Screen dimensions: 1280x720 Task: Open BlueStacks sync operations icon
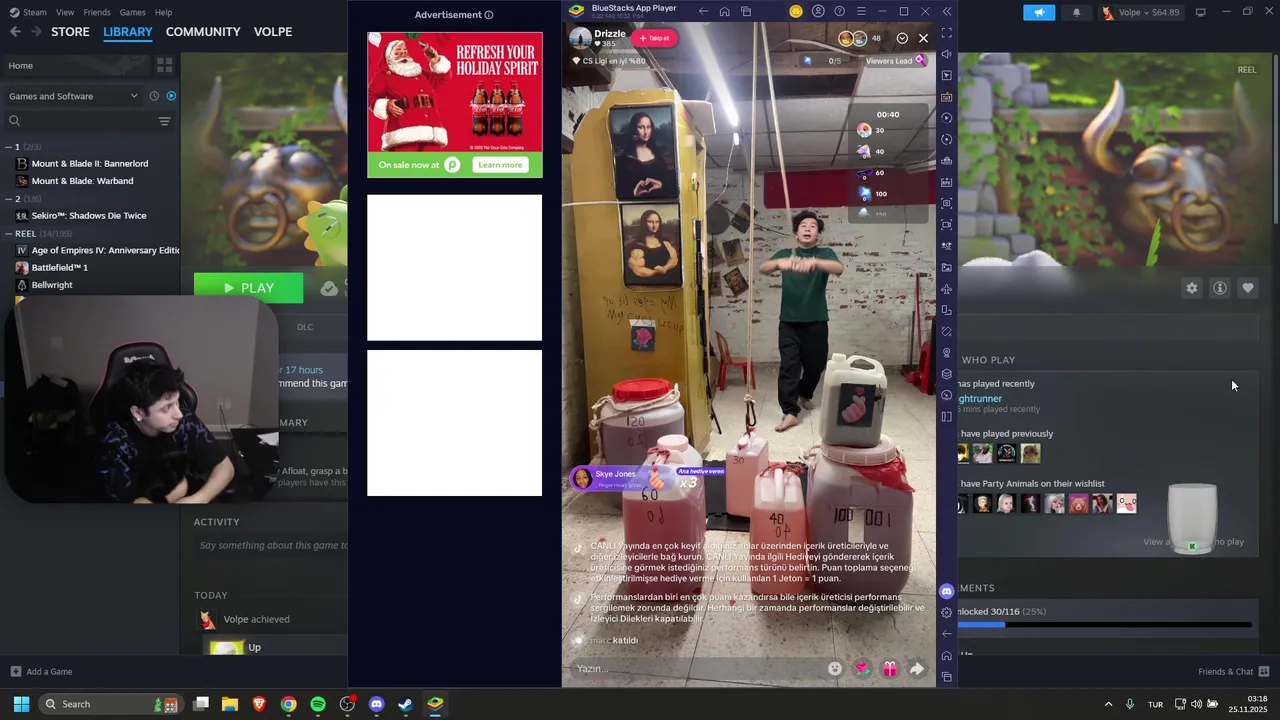947,140
